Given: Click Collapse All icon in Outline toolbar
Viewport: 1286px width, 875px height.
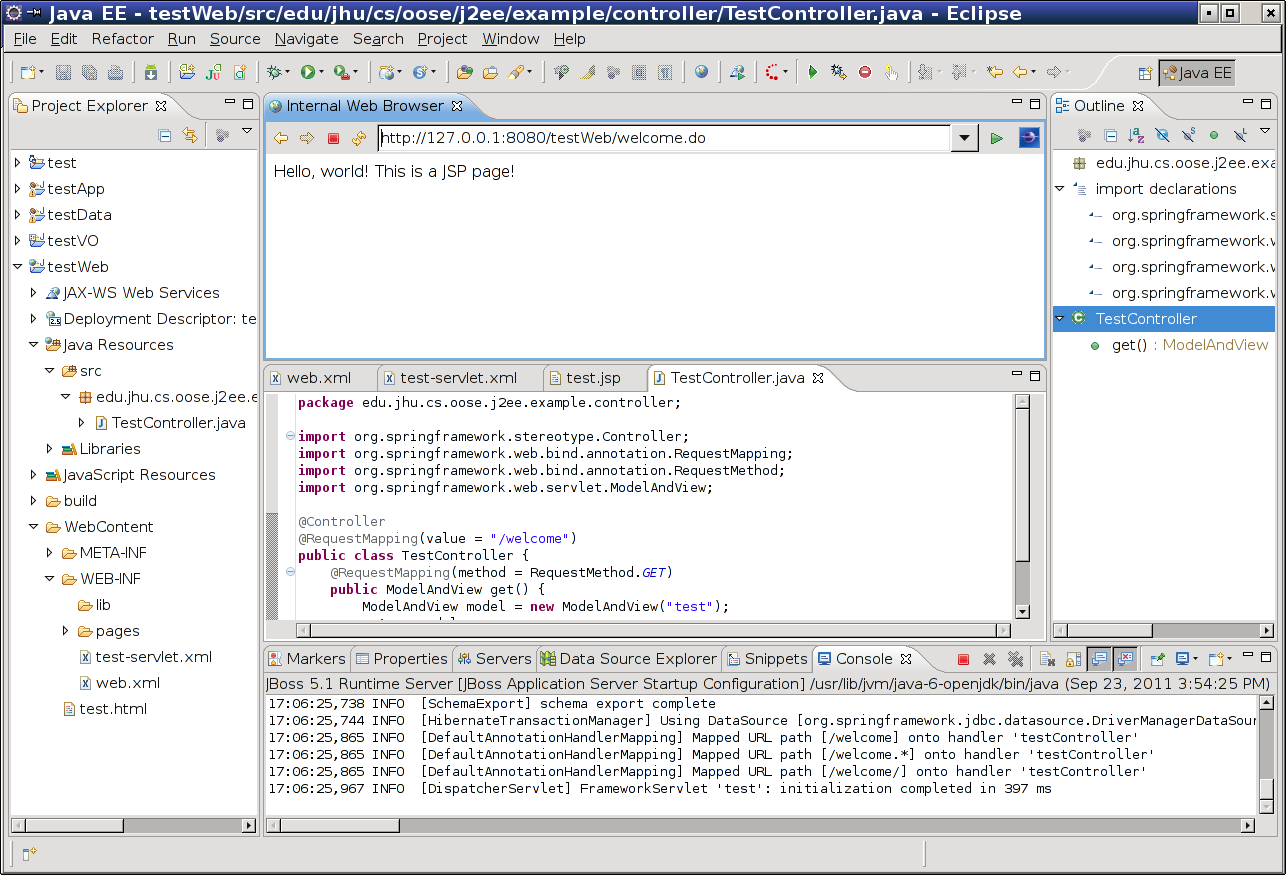Looking at the screenshot, I should click(x=1110, y=135).
